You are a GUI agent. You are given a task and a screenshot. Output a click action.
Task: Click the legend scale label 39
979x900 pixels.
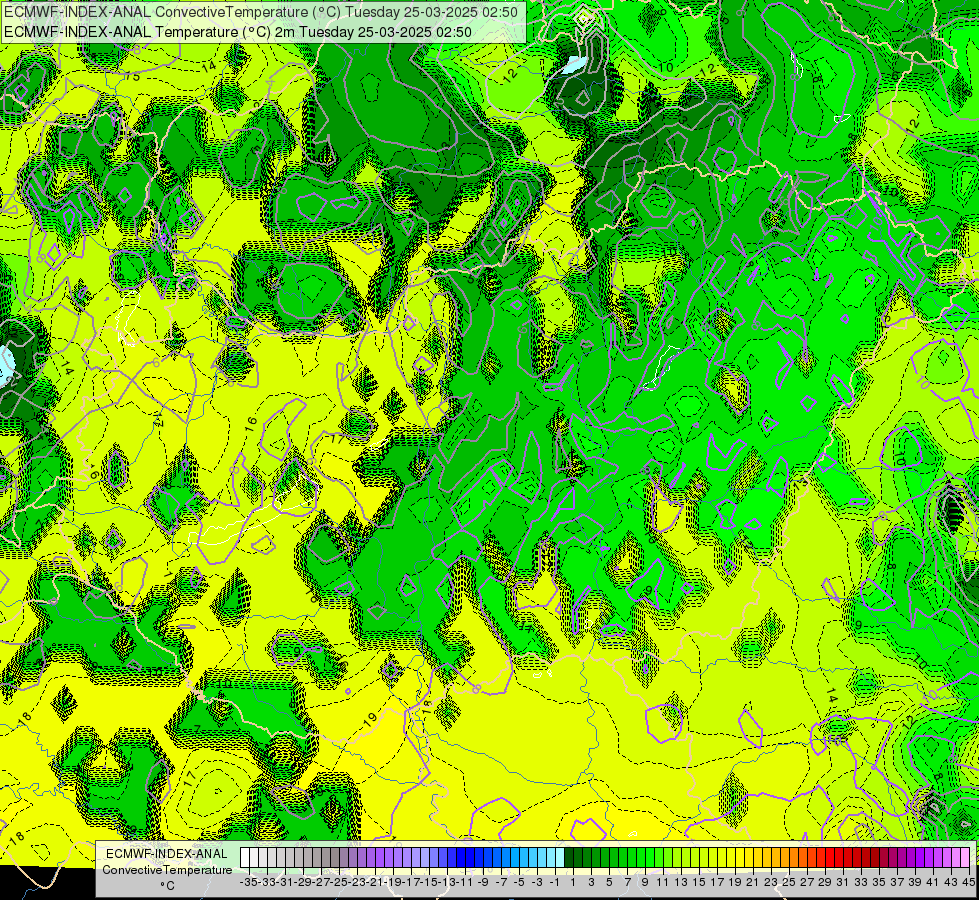(x=915, y=882)
